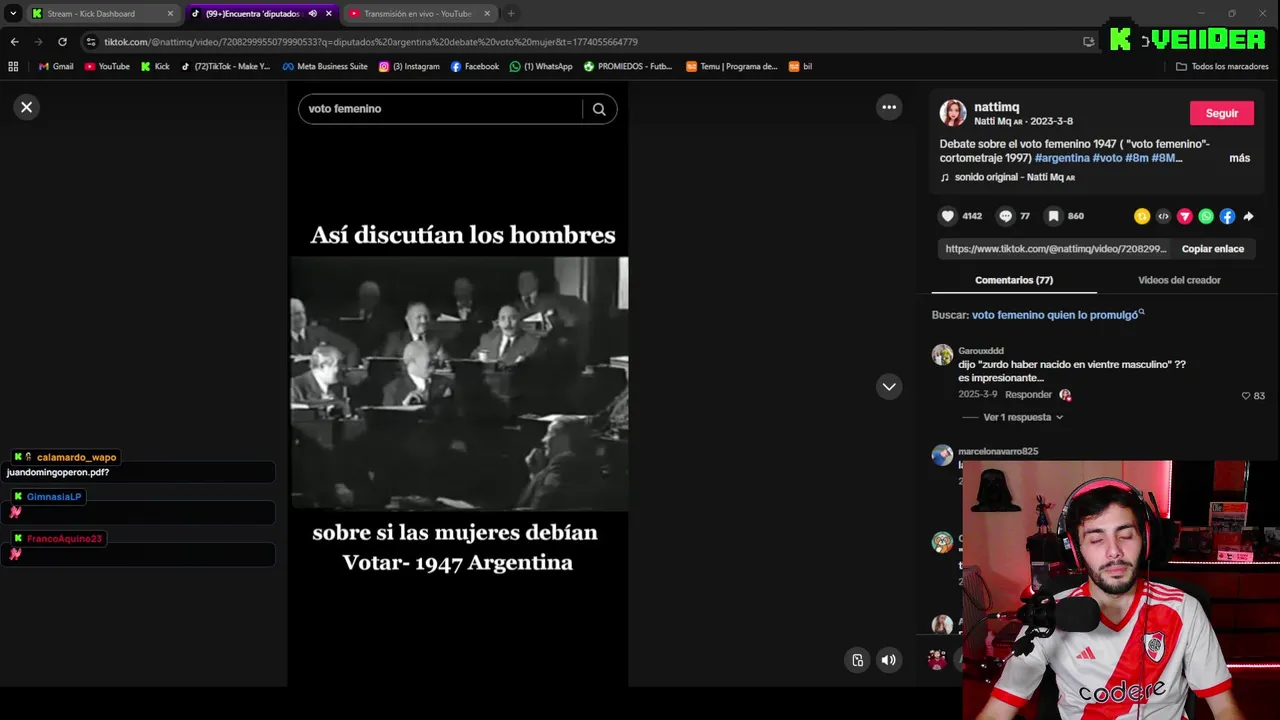The width and height of the screenshot is (1280, 720).
Task: Search voto femenino quien lo promulgó
Action: tap(1057, 315)
